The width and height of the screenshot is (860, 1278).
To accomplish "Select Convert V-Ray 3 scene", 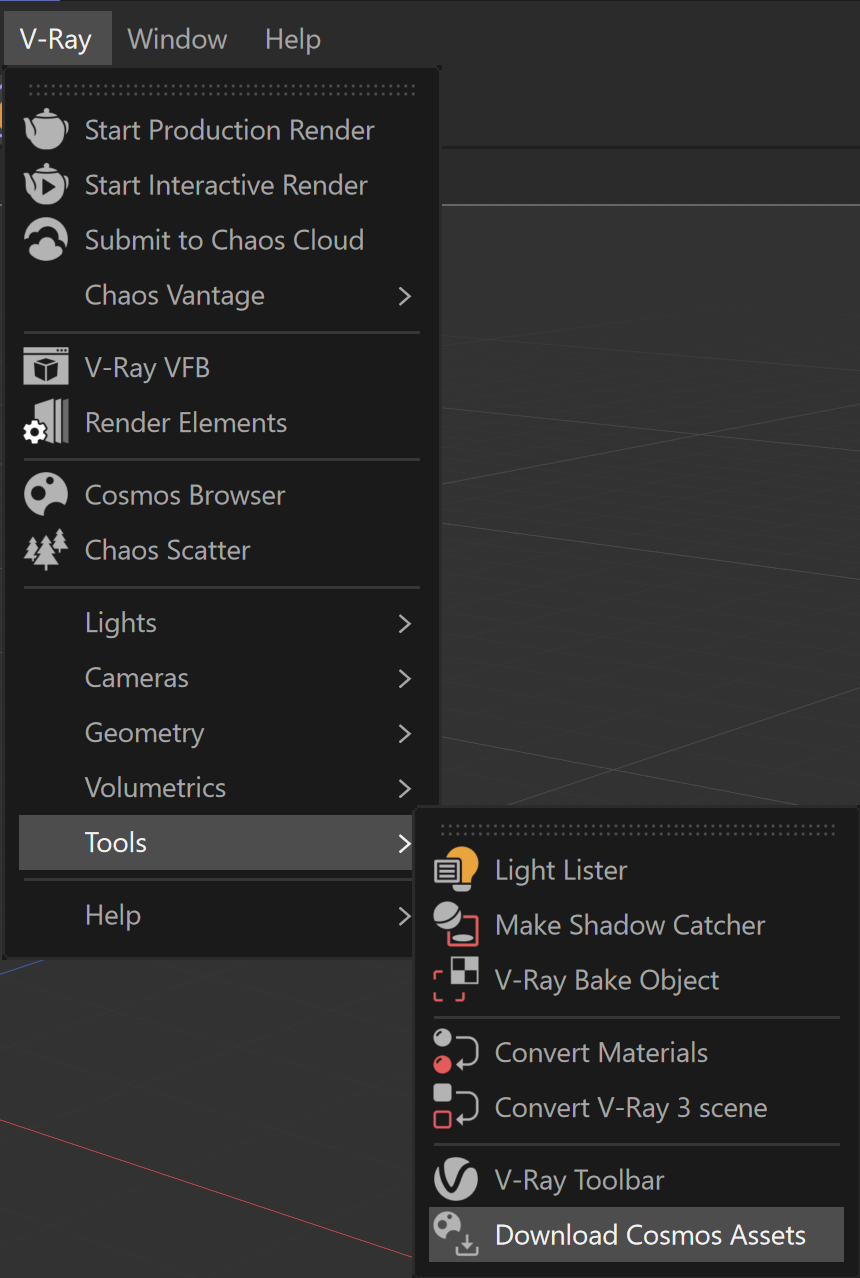I will (x=636, y=1107).
